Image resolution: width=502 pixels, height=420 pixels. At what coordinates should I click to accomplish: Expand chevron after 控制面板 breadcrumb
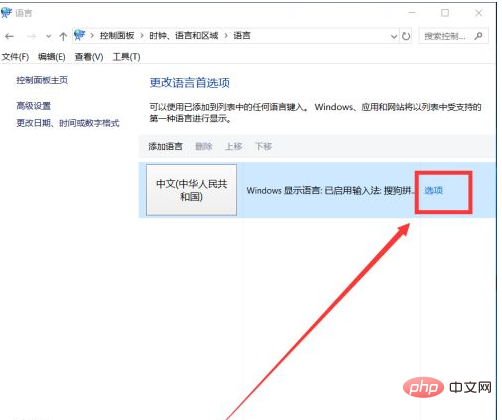(x=142, y=36)
